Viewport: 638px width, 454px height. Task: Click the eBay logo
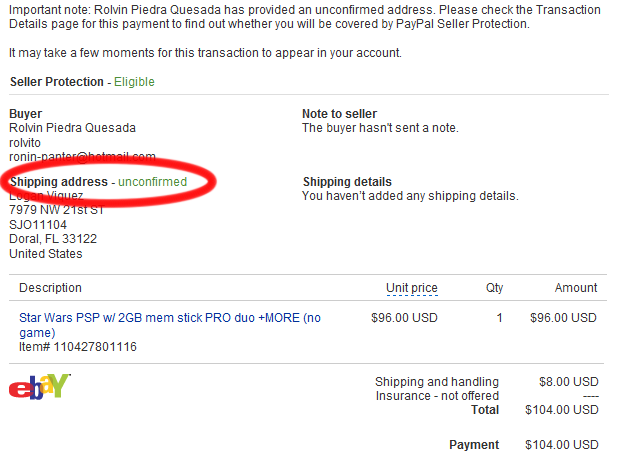(x=39, y=386)
